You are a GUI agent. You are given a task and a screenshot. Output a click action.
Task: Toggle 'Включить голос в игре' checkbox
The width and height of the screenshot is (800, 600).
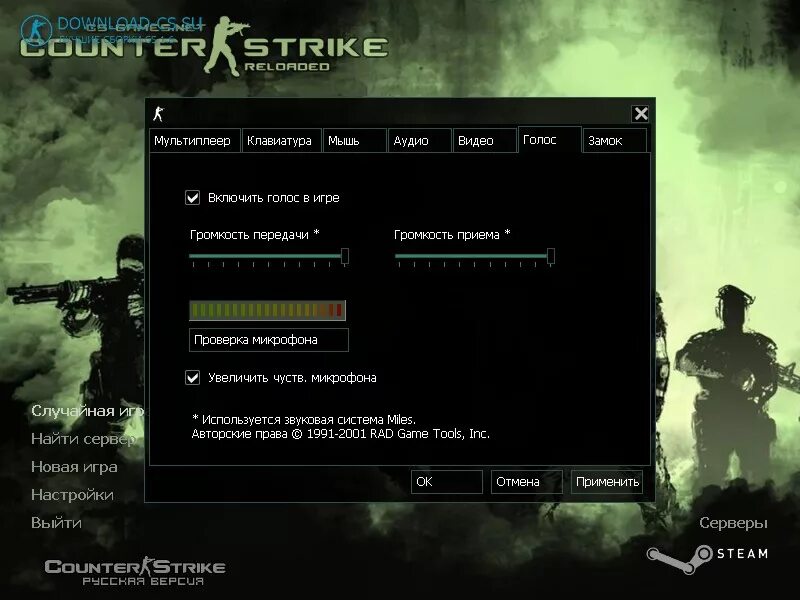click(192, 197)
